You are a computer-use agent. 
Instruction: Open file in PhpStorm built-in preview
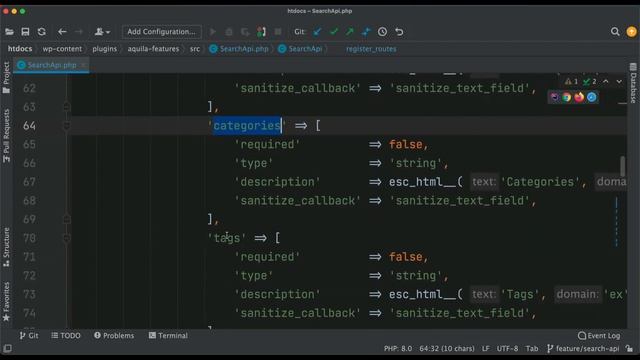click(x=554, y=97)
